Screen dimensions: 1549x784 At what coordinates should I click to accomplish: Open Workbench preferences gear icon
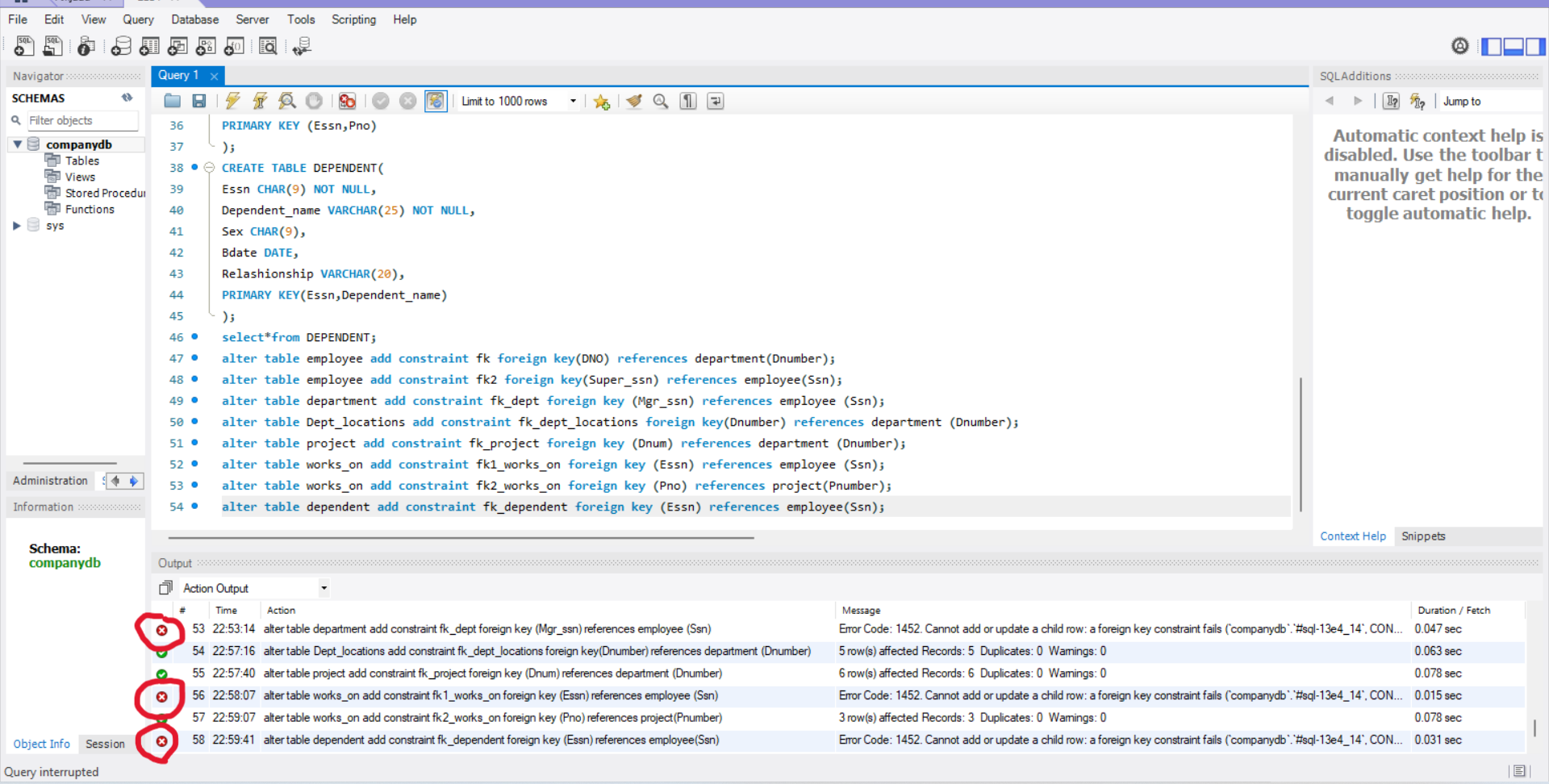pyautogui.click(x=1460, y=46)
